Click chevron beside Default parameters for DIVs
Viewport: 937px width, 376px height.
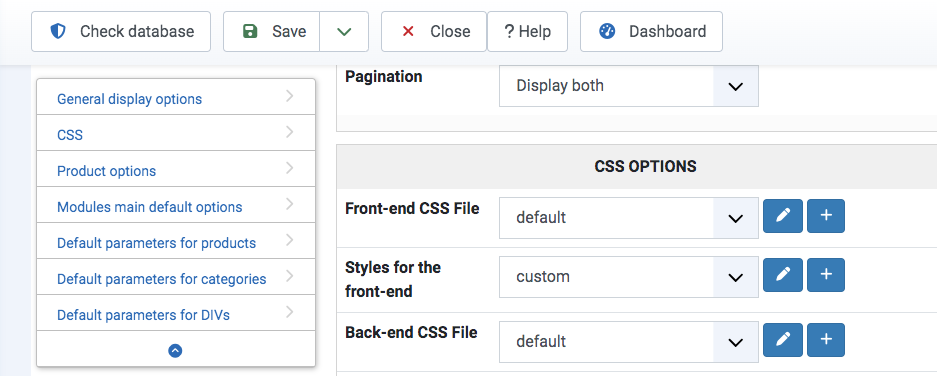tap(290, 311)
